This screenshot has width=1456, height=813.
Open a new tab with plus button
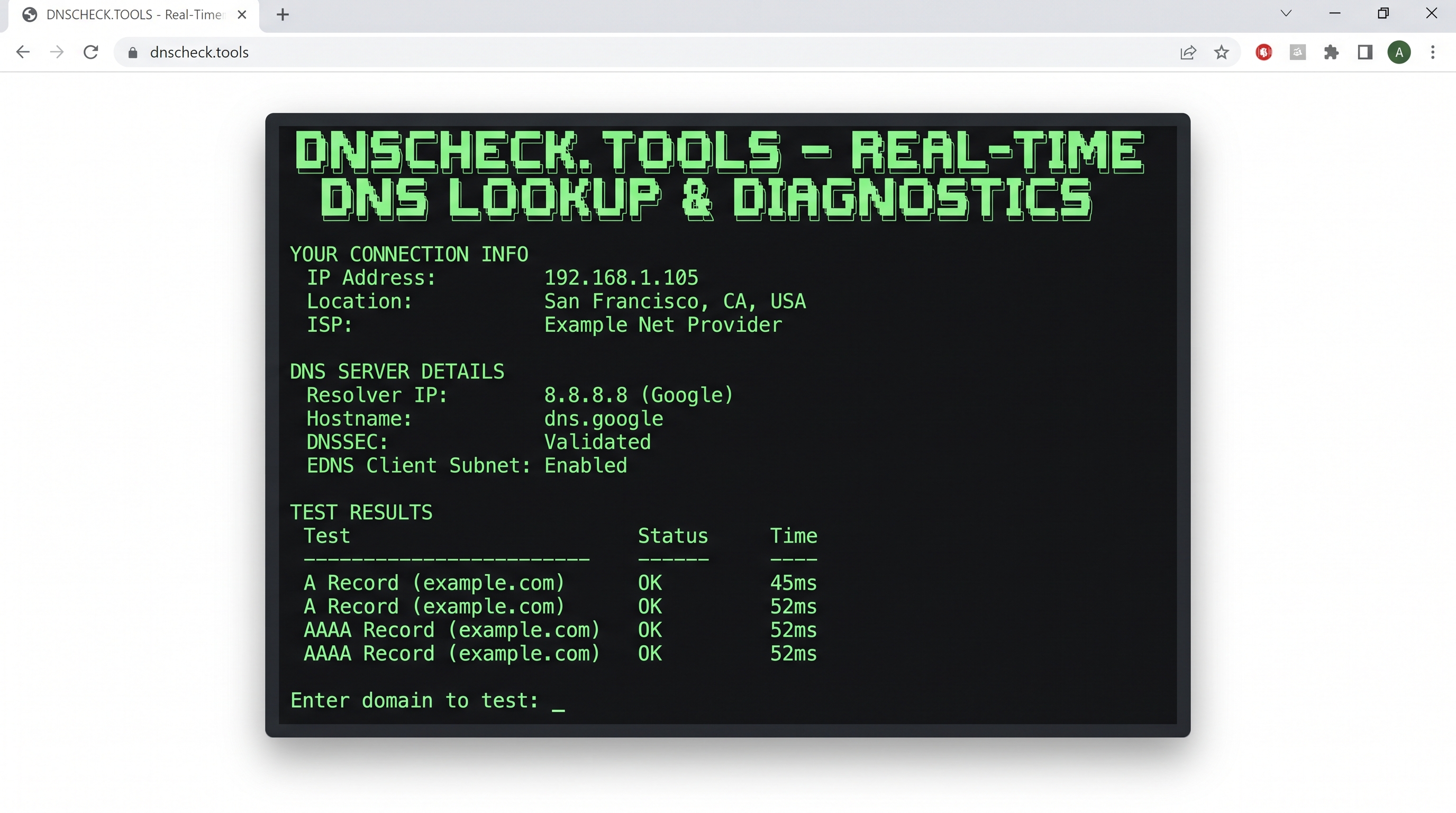click(283, 15)
